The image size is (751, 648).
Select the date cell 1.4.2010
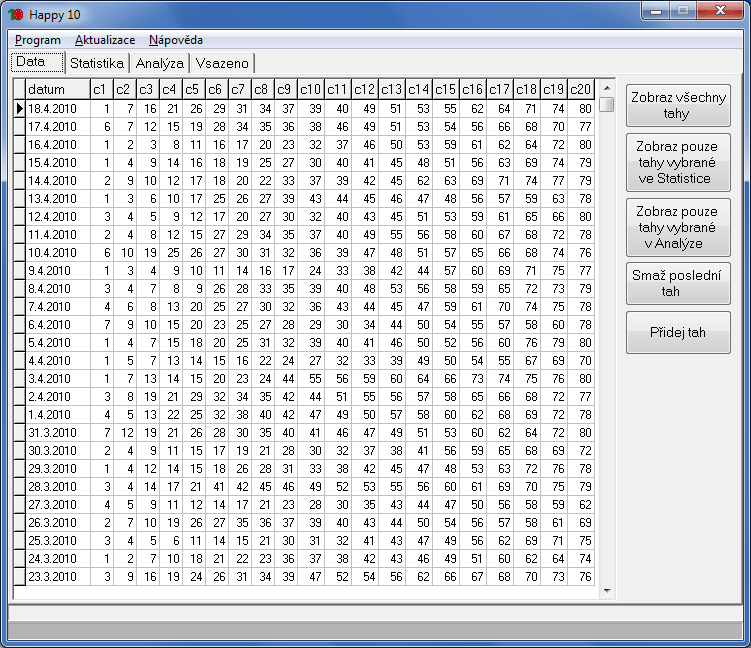pos(58,415)
